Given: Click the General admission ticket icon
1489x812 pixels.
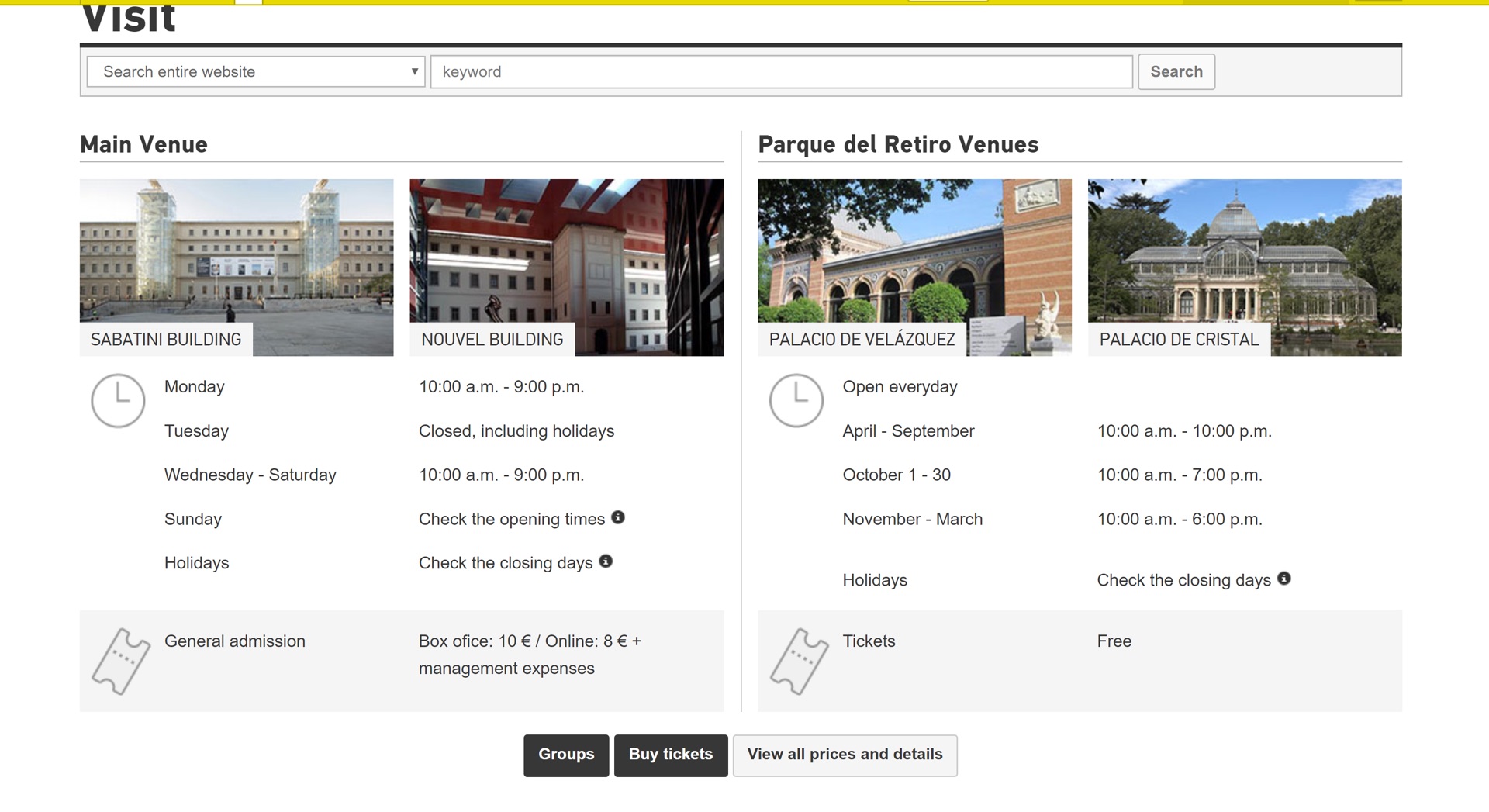Looking at the screenshot, I should pos(121,661).
